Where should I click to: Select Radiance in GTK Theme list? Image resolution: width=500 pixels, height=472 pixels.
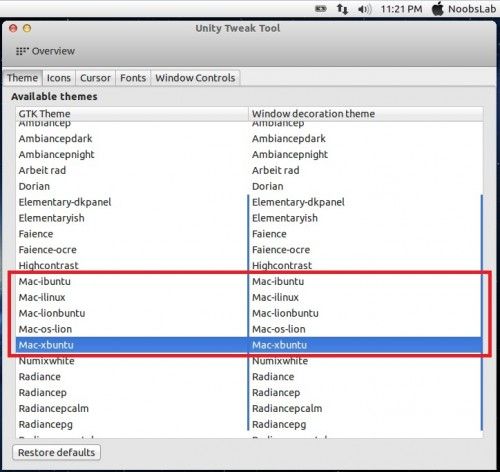[x=132, y=377]
